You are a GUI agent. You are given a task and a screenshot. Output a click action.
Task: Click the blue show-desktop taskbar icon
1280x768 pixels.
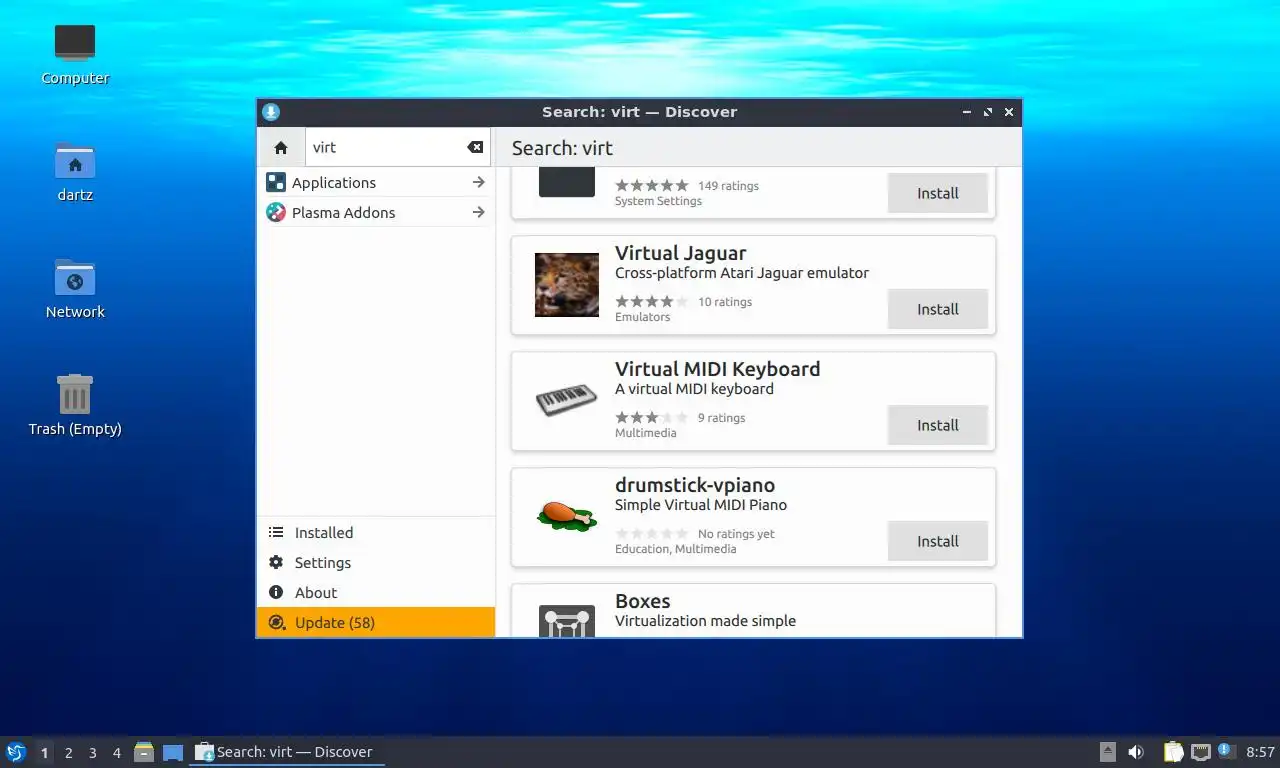[173, 752]
